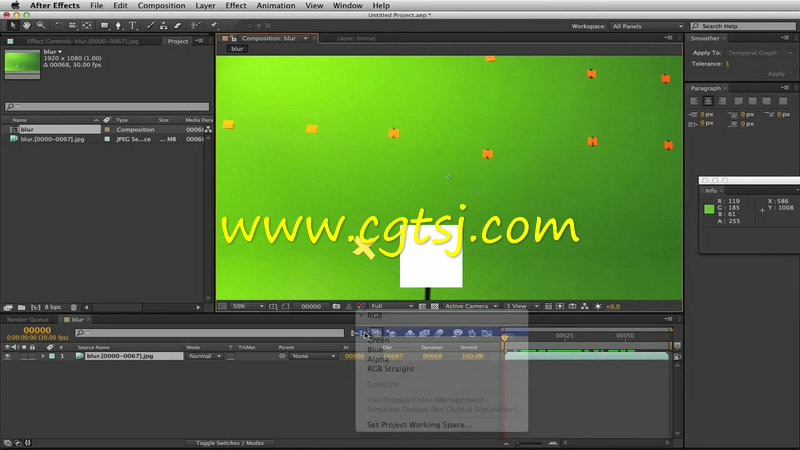800x450 pixels.
Task: Click Timeline button in viewer footer
Action: point(572,306)
